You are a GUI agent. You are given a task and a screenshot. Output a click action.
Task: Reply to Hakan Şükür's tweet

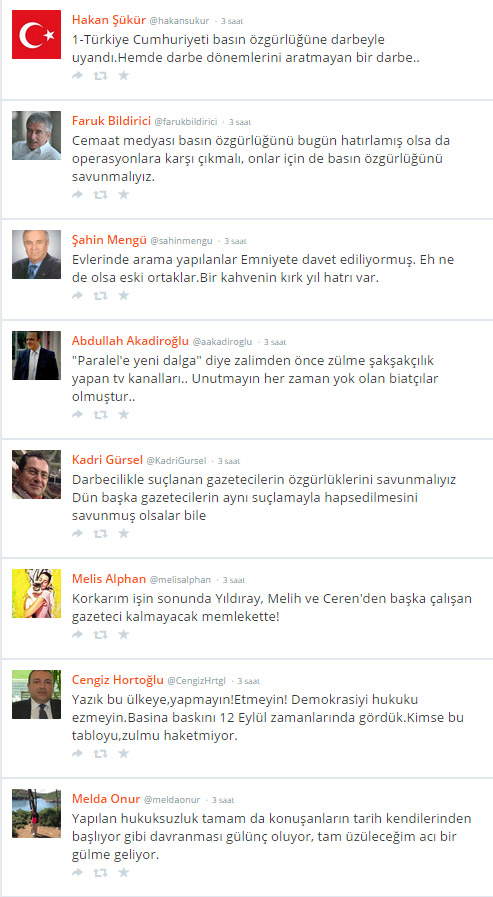[77, 76]
